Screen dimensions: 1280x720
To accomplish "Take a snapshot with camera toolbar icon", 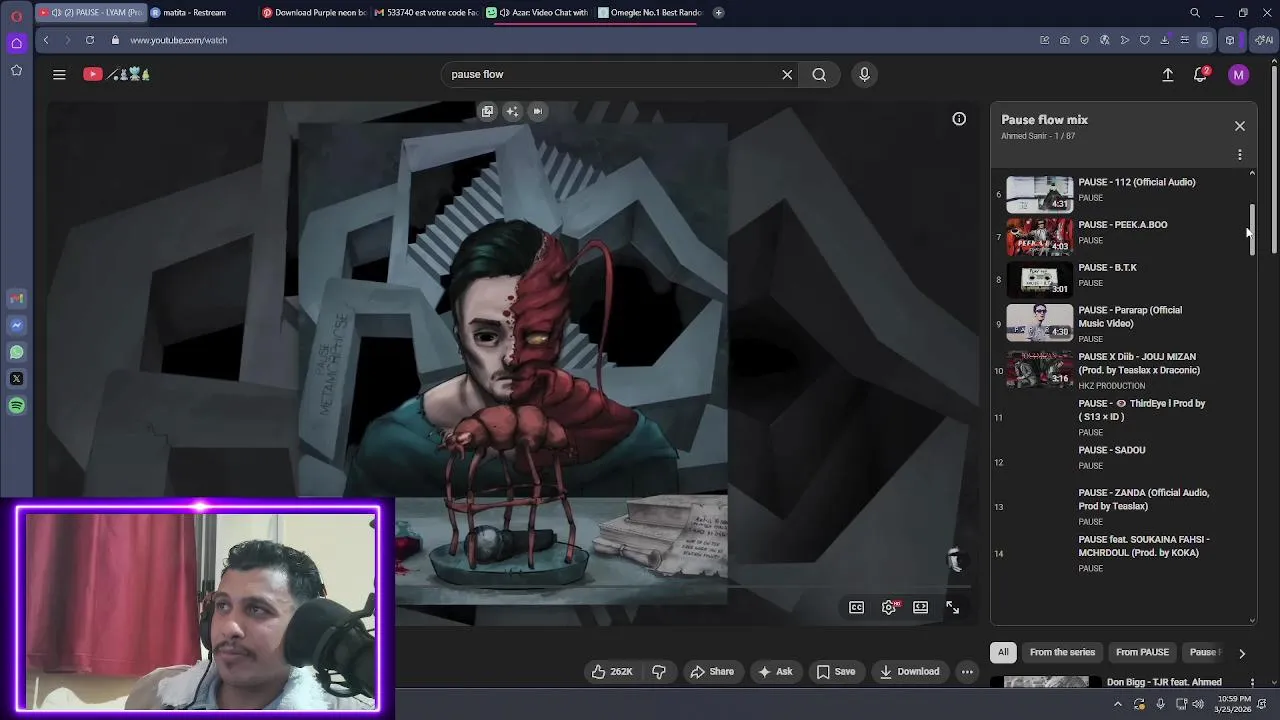I will pyautogui.click(x=1065, y=40).
